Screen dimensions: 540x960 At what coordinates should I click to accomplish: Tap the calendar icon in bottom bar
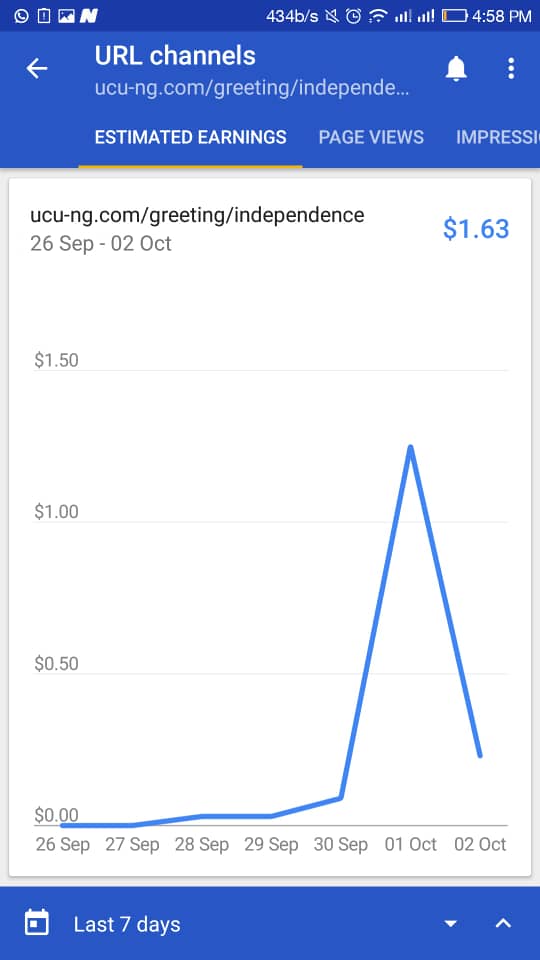[x=37, y=923]
